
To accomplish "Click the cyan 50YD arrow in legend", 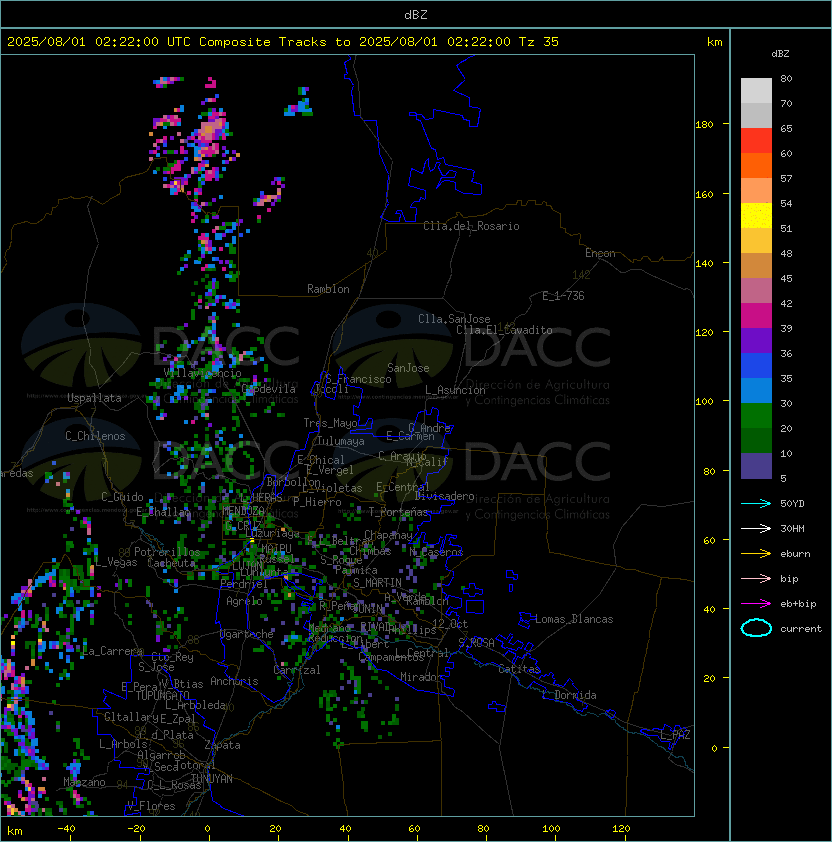I will pyautogui.click(x=756, y=503).
